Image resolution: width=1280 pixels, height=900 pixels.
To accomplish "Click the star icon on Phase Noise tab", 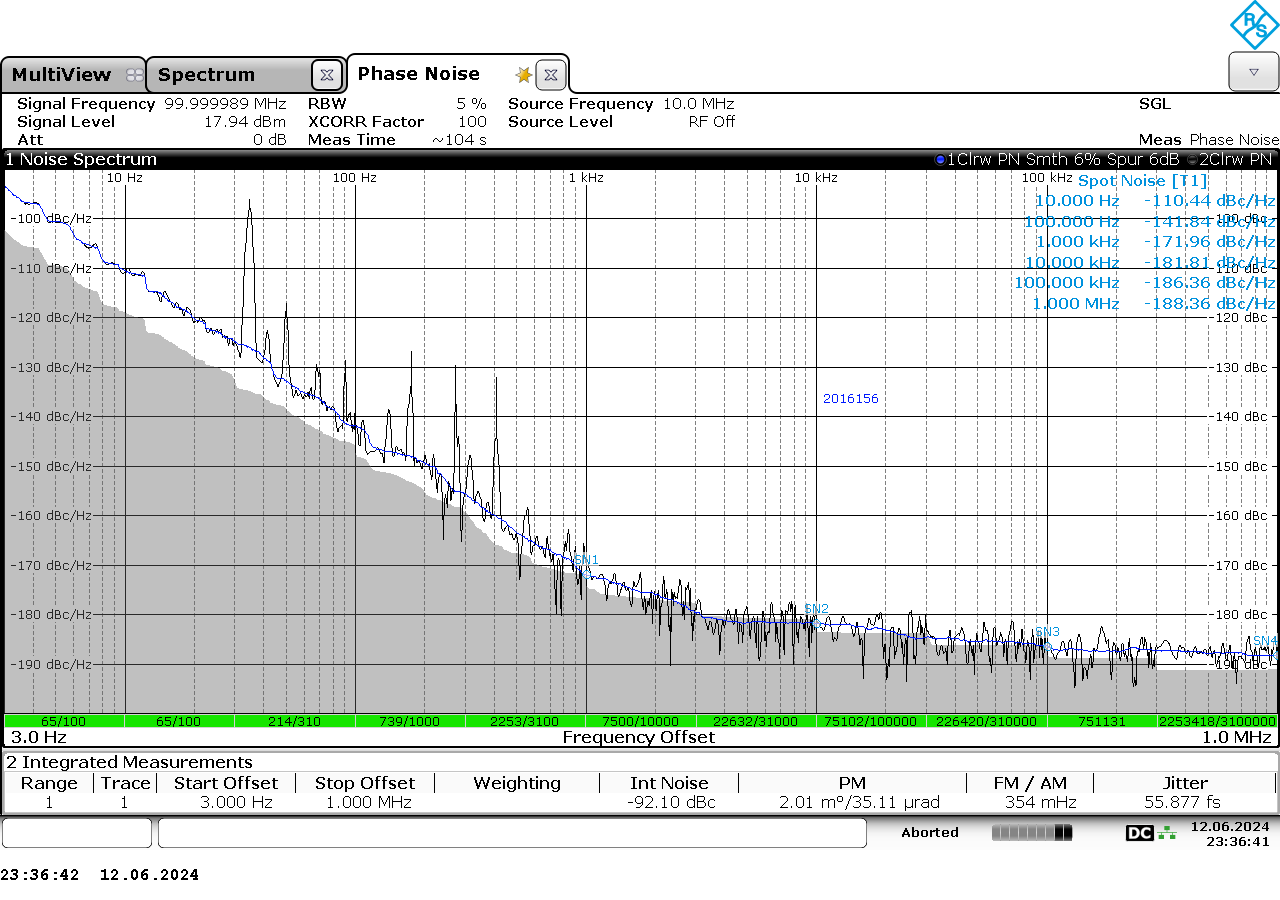I will 523,75.
